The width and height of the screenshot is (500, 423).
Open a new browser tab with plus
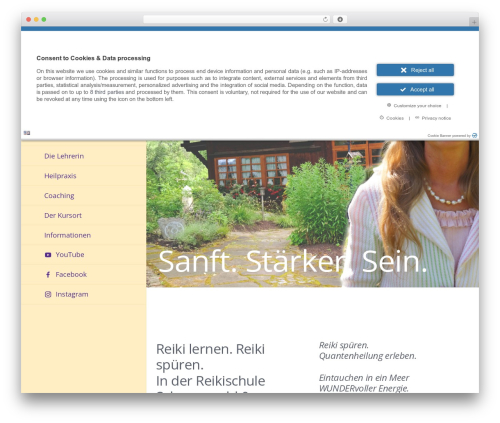[x=474, y=22]
